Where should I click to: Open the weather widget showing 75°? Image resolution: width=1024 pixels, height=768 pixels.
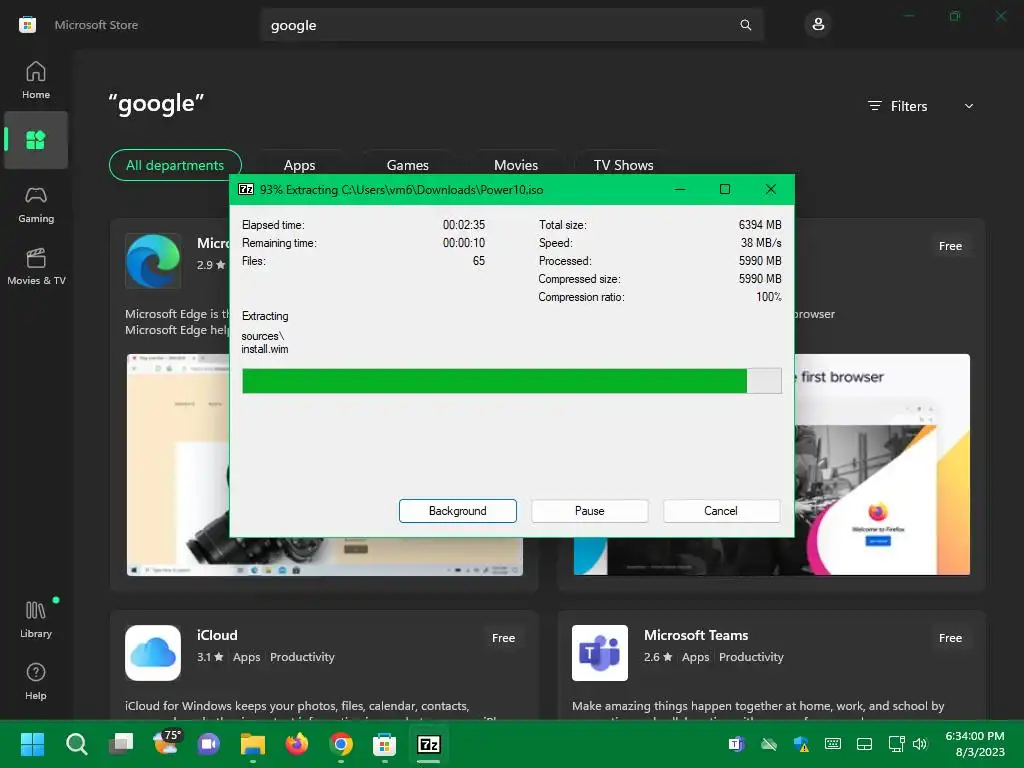(x=165, y=743)
